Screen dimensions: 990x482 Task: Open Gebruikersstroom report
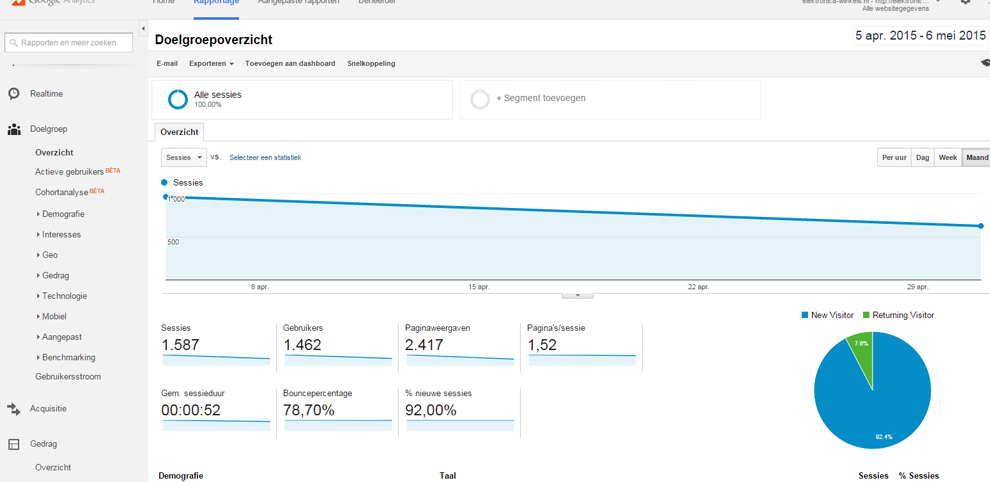(68, 377)
